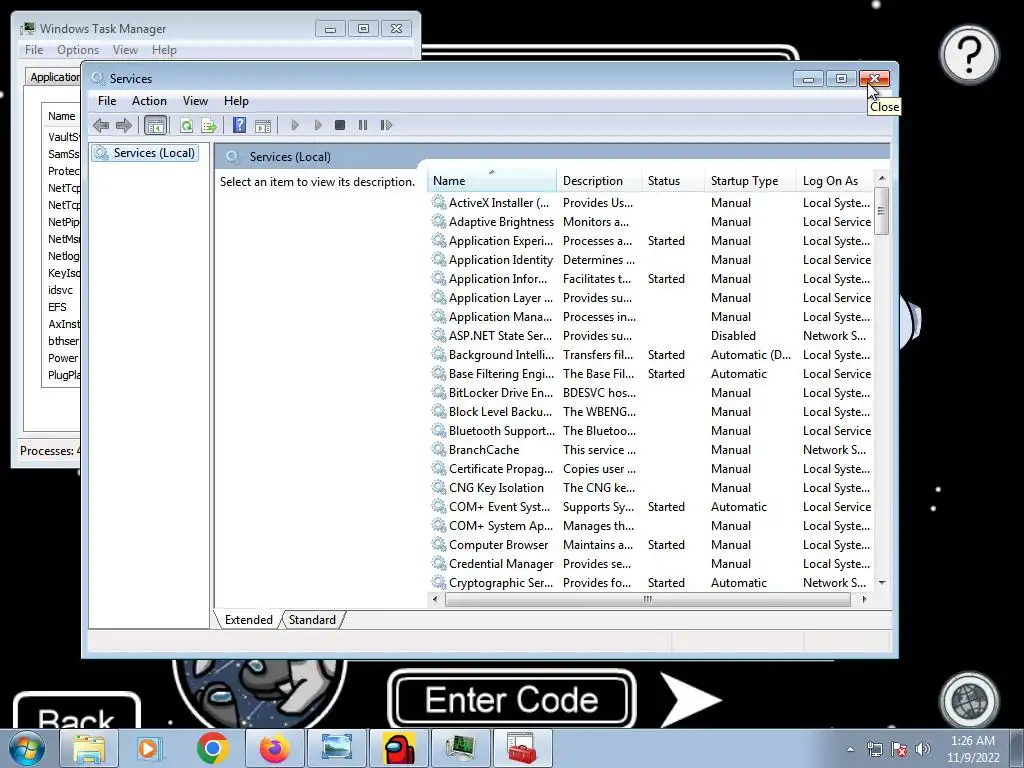Click the Applications tab in Task Manager
1024x768 pixels.
pyautogui.click(x=54, y=77)
